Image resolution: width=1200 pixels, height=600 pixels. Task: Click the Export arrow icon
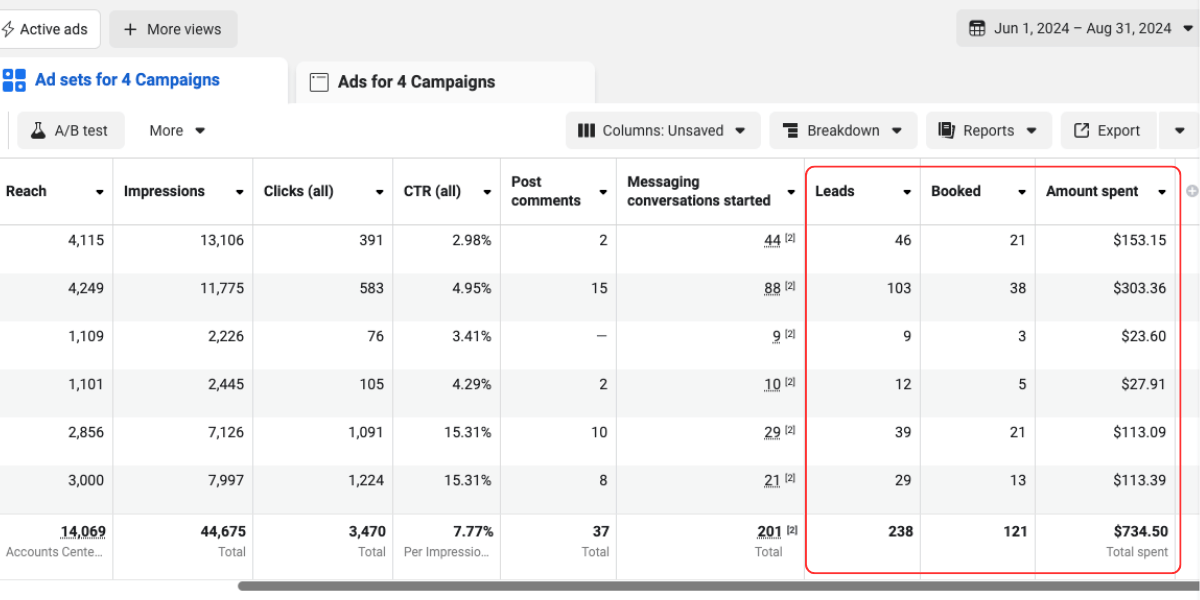(x=1083, y=130)
